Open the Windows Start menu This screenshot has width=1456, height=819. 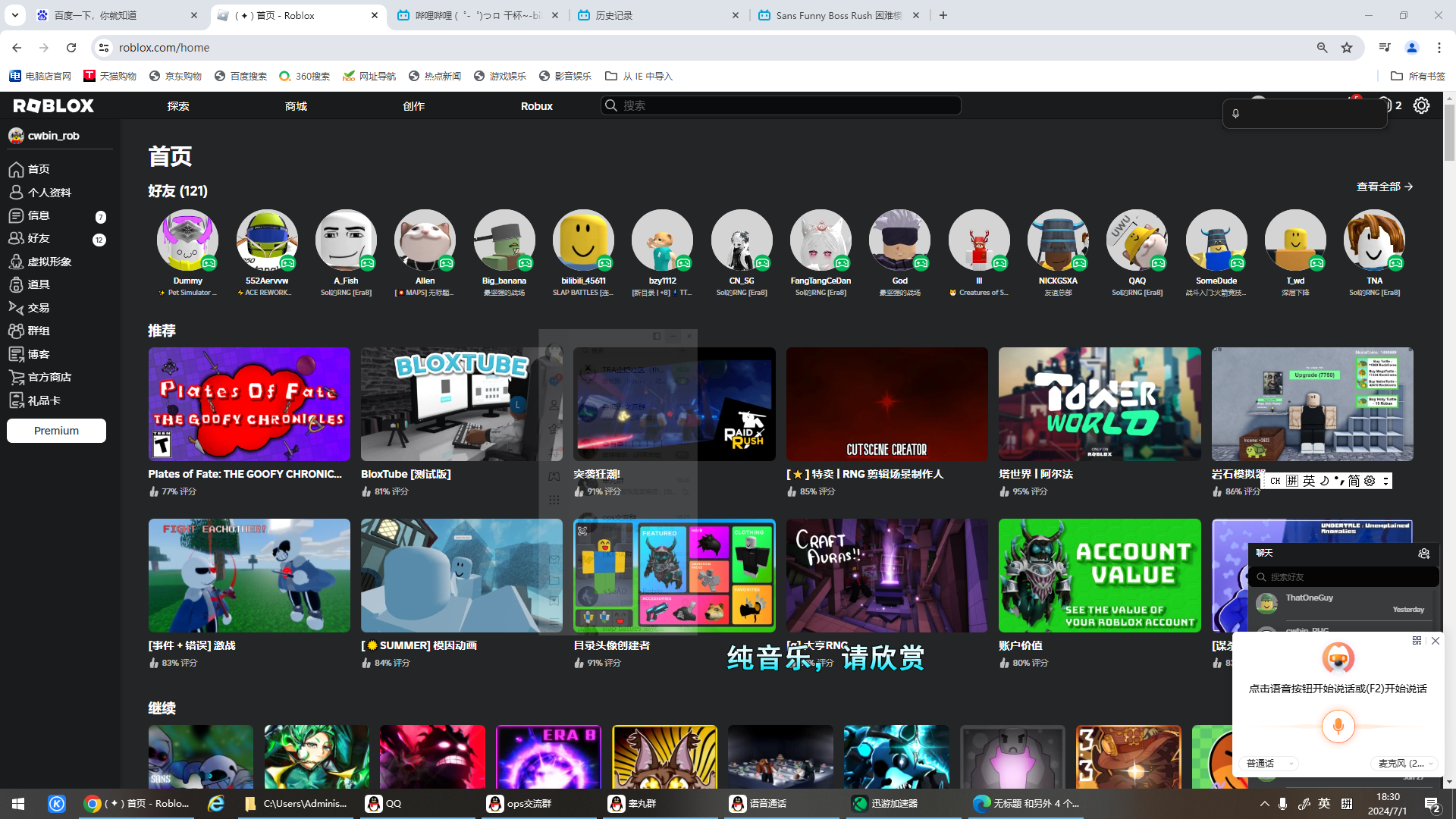coord(18,804)
